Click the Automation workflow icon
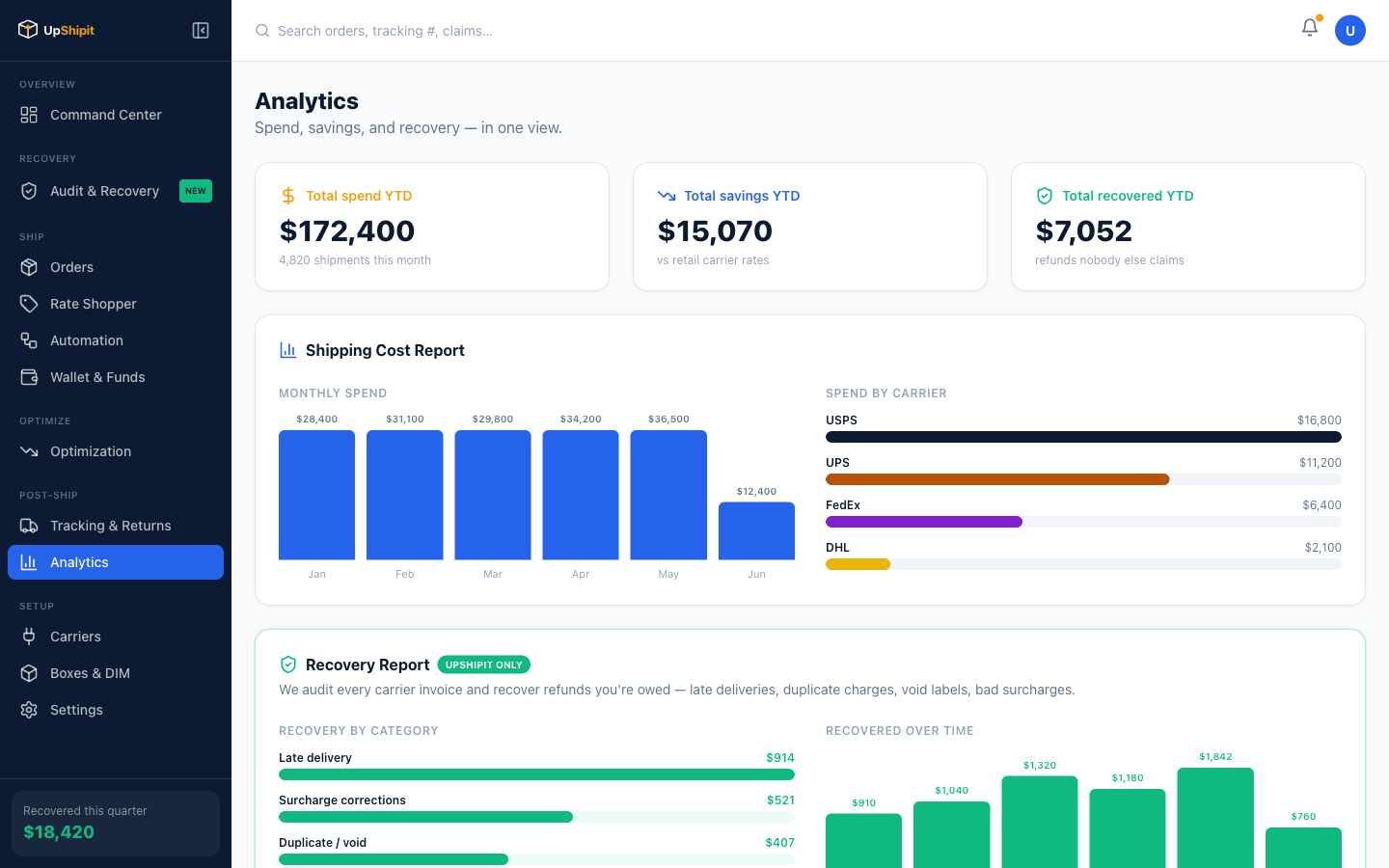The width and height of the screenshot is (1389, 868). point(29,340)
